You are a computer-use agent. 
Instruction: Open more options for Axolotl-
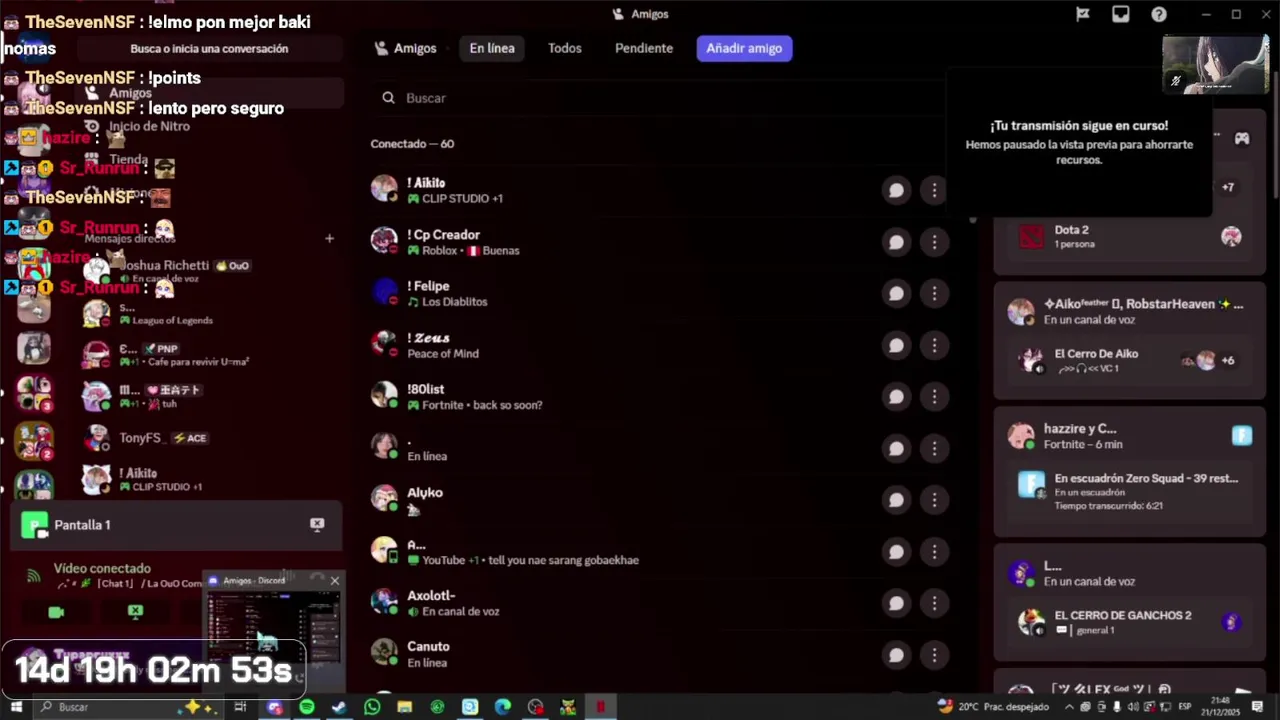tap(934, 603)
